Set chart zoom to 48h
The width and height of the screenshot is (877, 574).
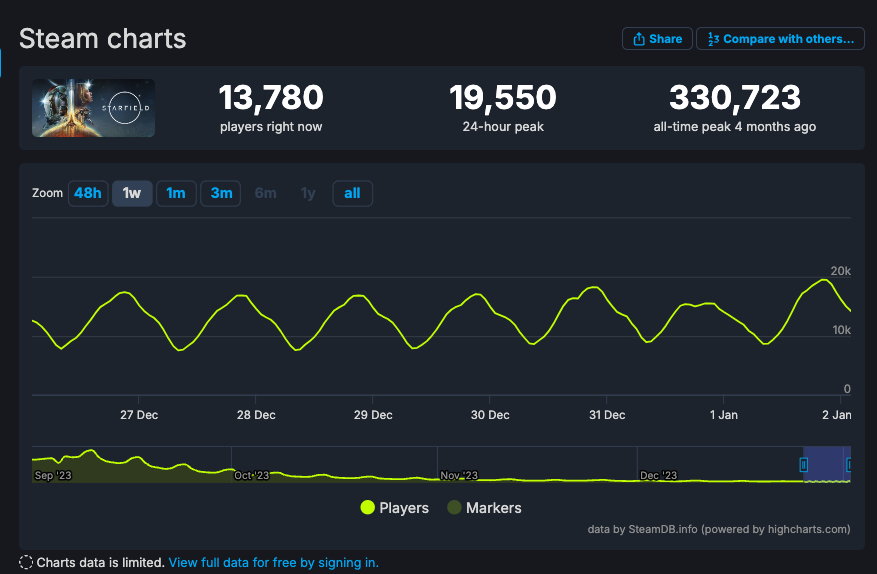point(88,194)
